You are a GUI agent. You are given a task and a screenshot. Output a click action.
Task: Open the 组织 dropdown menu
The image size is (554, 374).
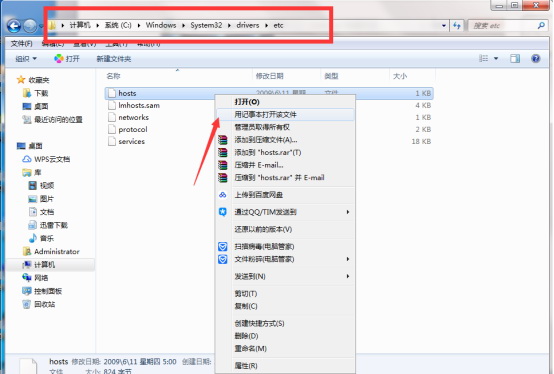[x=26, y=59]
